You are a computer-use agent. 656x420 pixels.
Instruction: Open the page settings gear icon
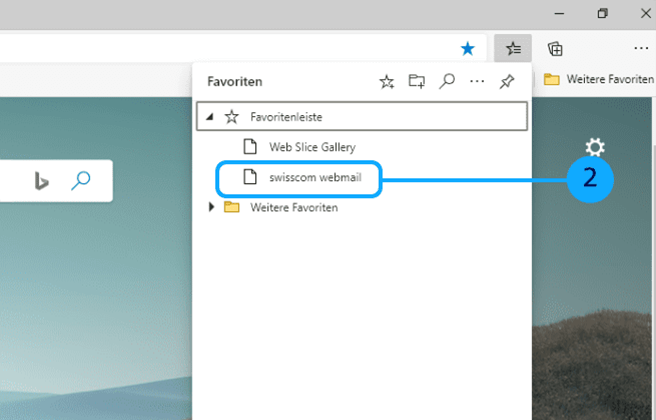click(x=595, y=148)
